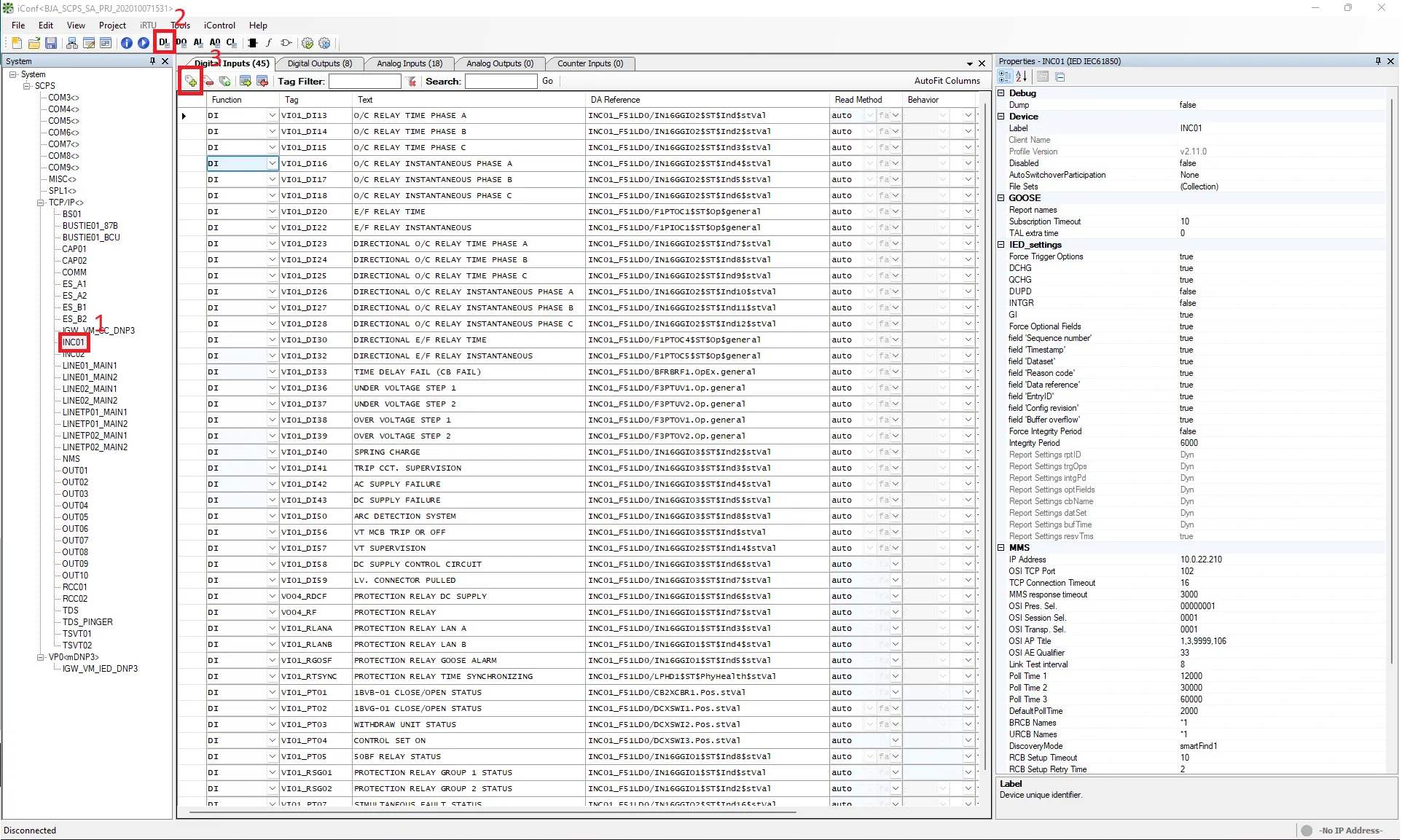Open the Project menu
The width and height of the screenshot is (1402, 840).
[x=112, y=25]
